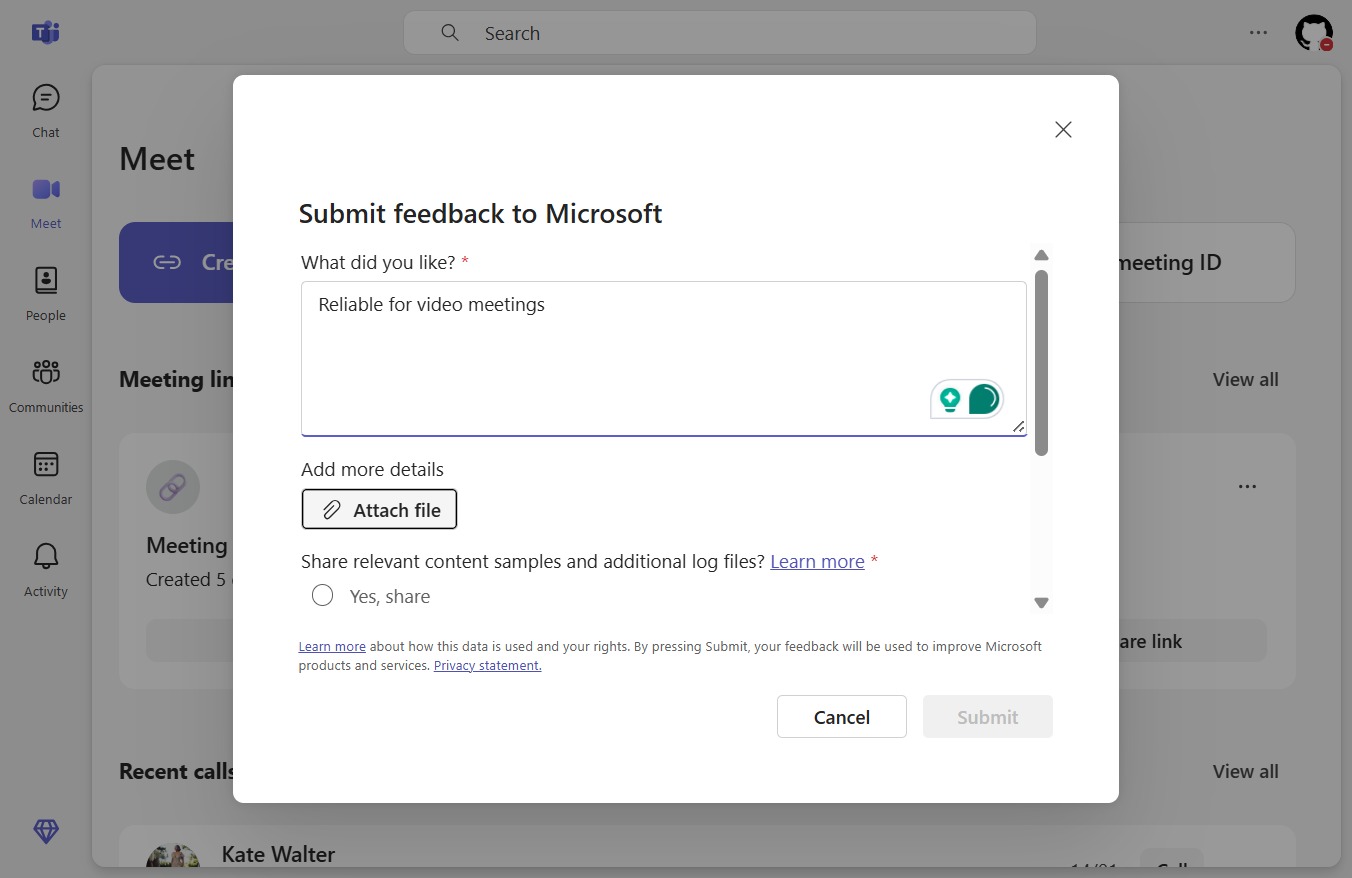Click the dialog scrollbar thumb
This screenshot has height=878, width=1352.
click(1041, 362)
